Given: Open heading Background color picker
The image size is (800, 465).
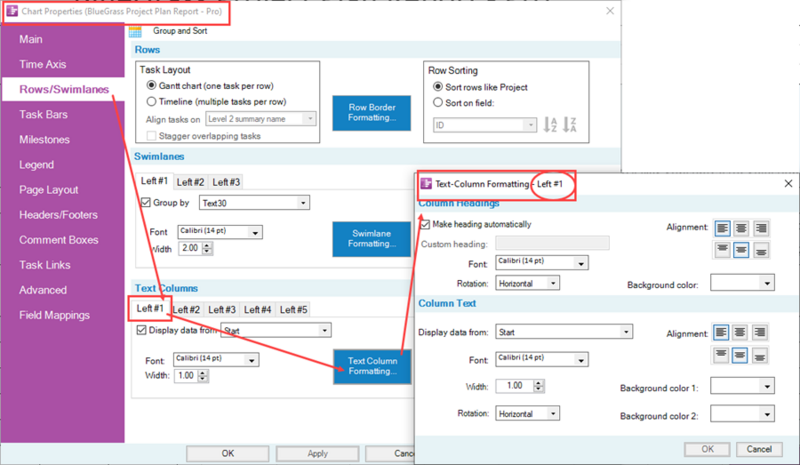Looking at the screenshot, I should tap(742, 283).
